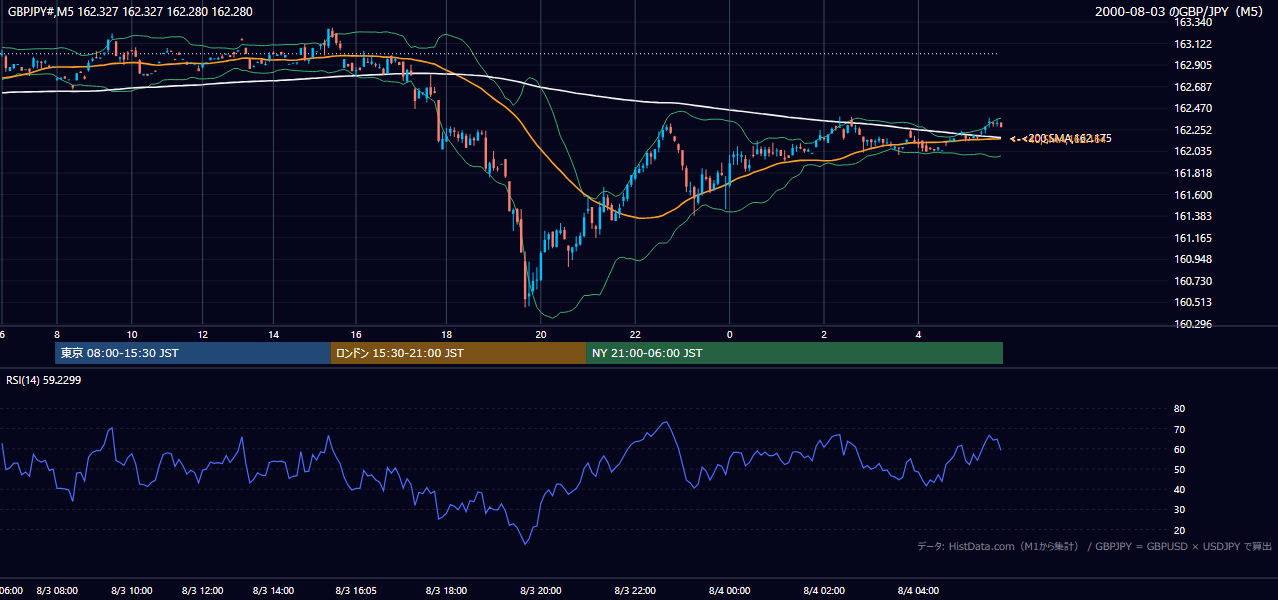Click RSI scale value 30
The image size is (1278, 600).
[1179, 509]
